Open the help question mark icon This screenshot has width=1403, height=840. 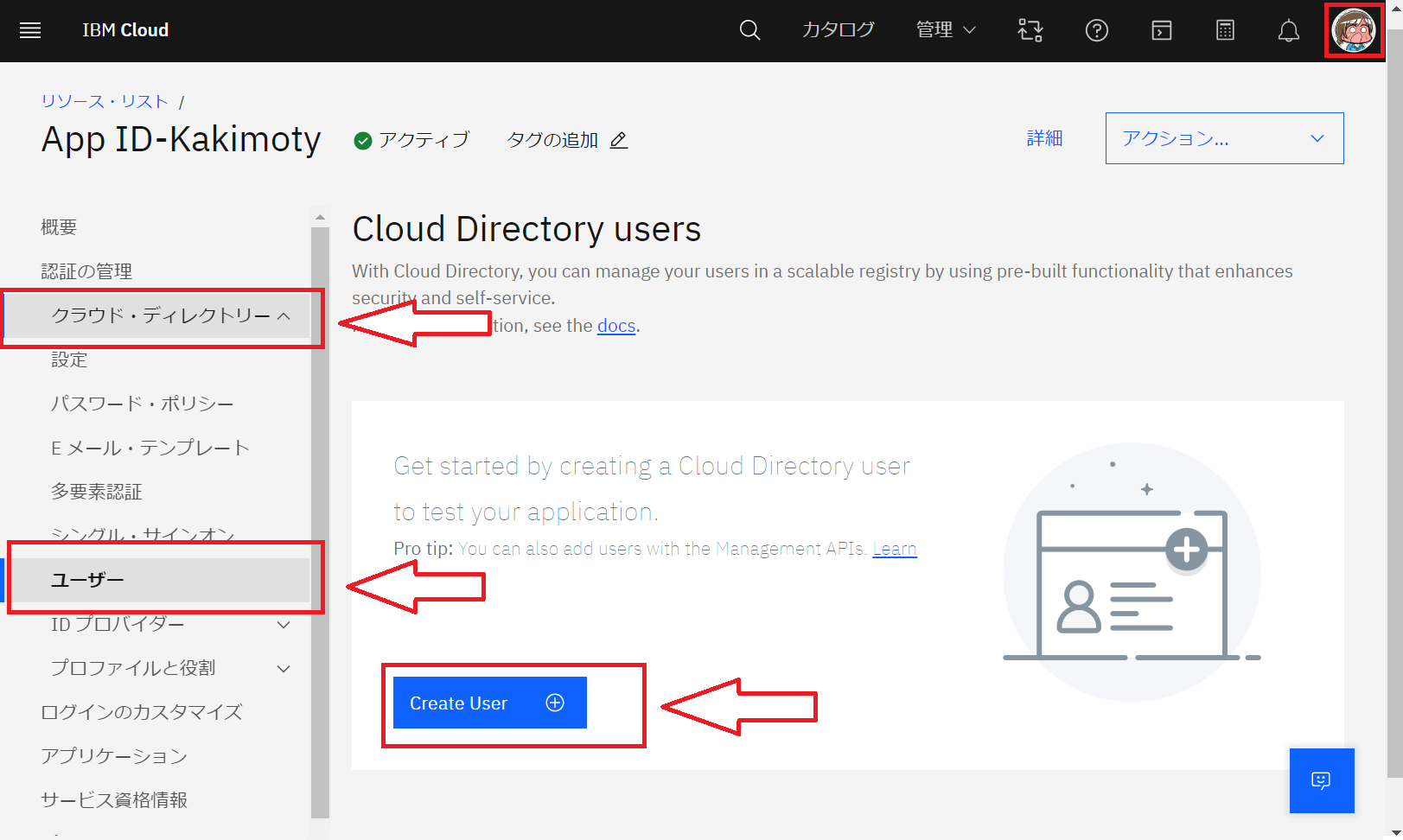[1096, 30]
